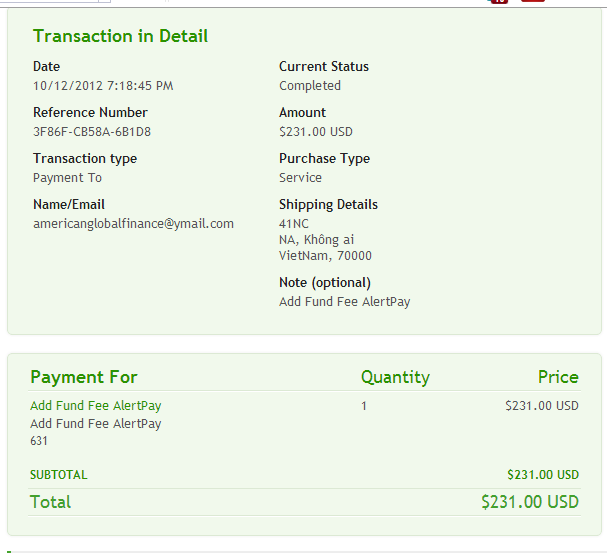Click the VietNam, 70000 shipping line
607x553 pixels.
325,256
